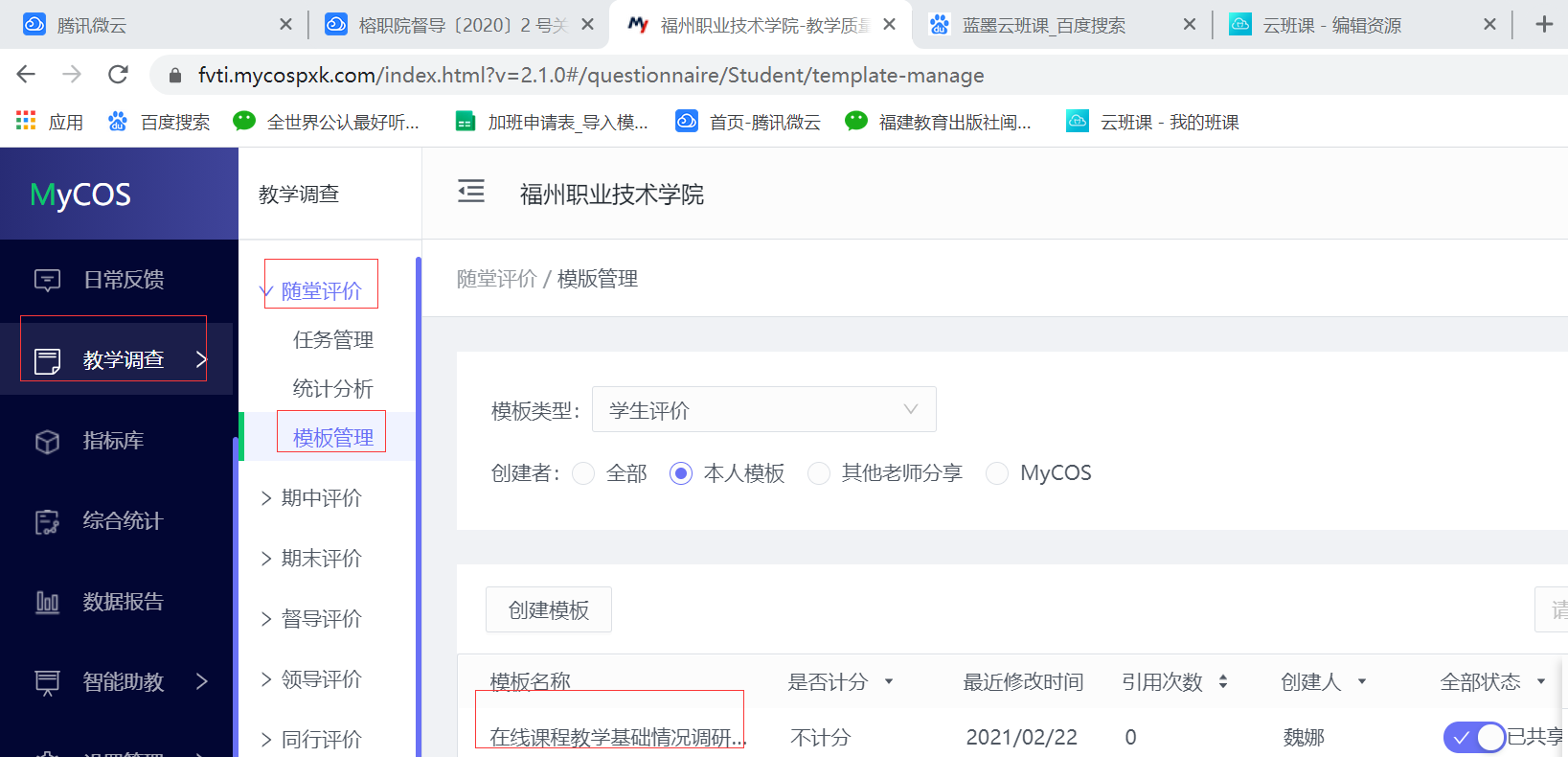Open the Chrome 应用 apps grid bookmark
The width and height of the screenshot is (1568, 757).
(x=50, y=122)
